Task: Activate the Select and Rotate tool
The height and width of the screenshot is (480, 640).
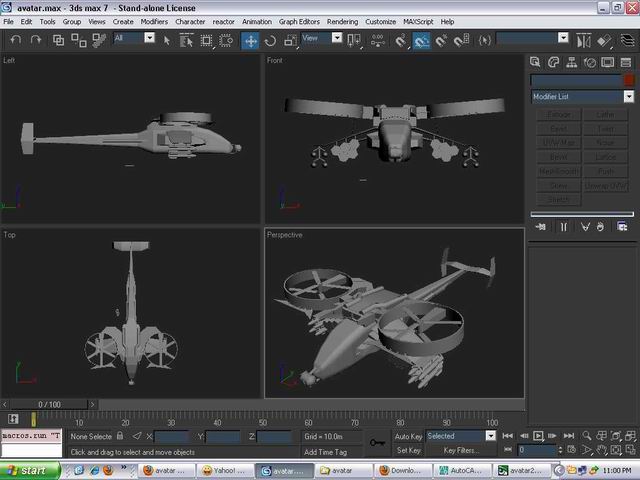Action: pyautogui.click(x=270, y=40)
